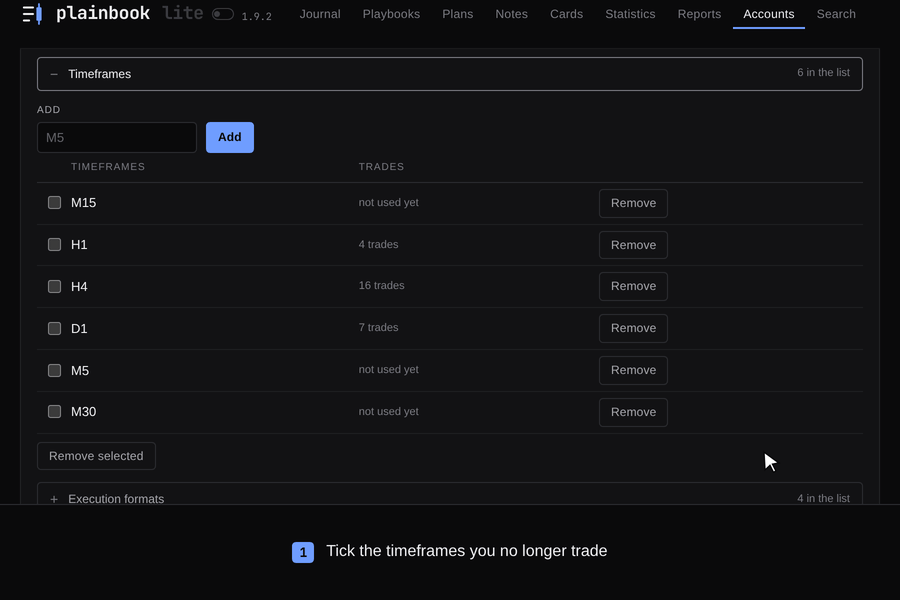Click 'not used yet' in M5 row
The height and width of the screenshot is (600, 900).
(x=389, y=369)
